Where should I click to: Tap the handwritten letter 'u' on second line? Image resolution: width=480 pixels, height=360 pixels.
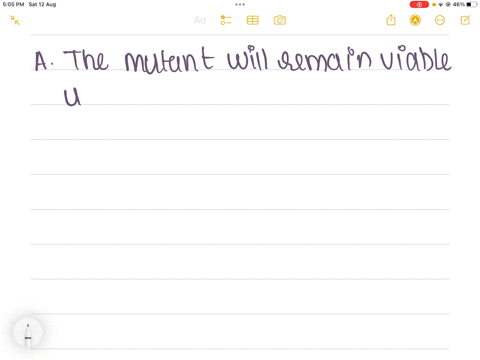(x=72, y=97)
